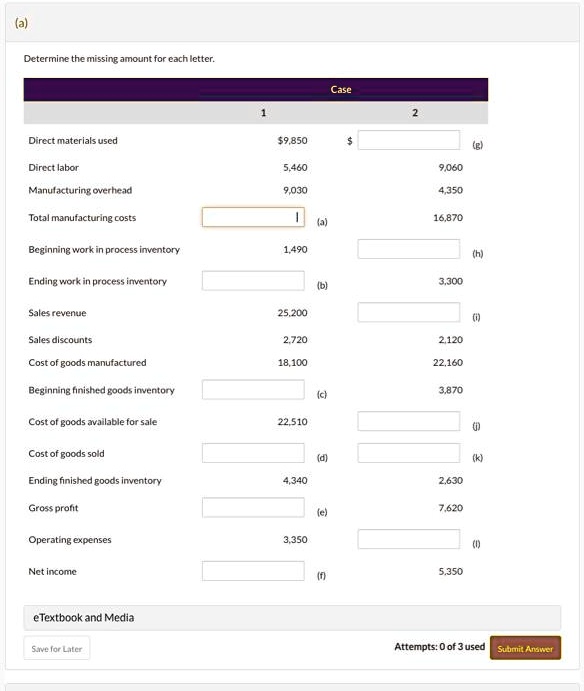Focus Cost of goods available for sale field (j)

point(409,421)
